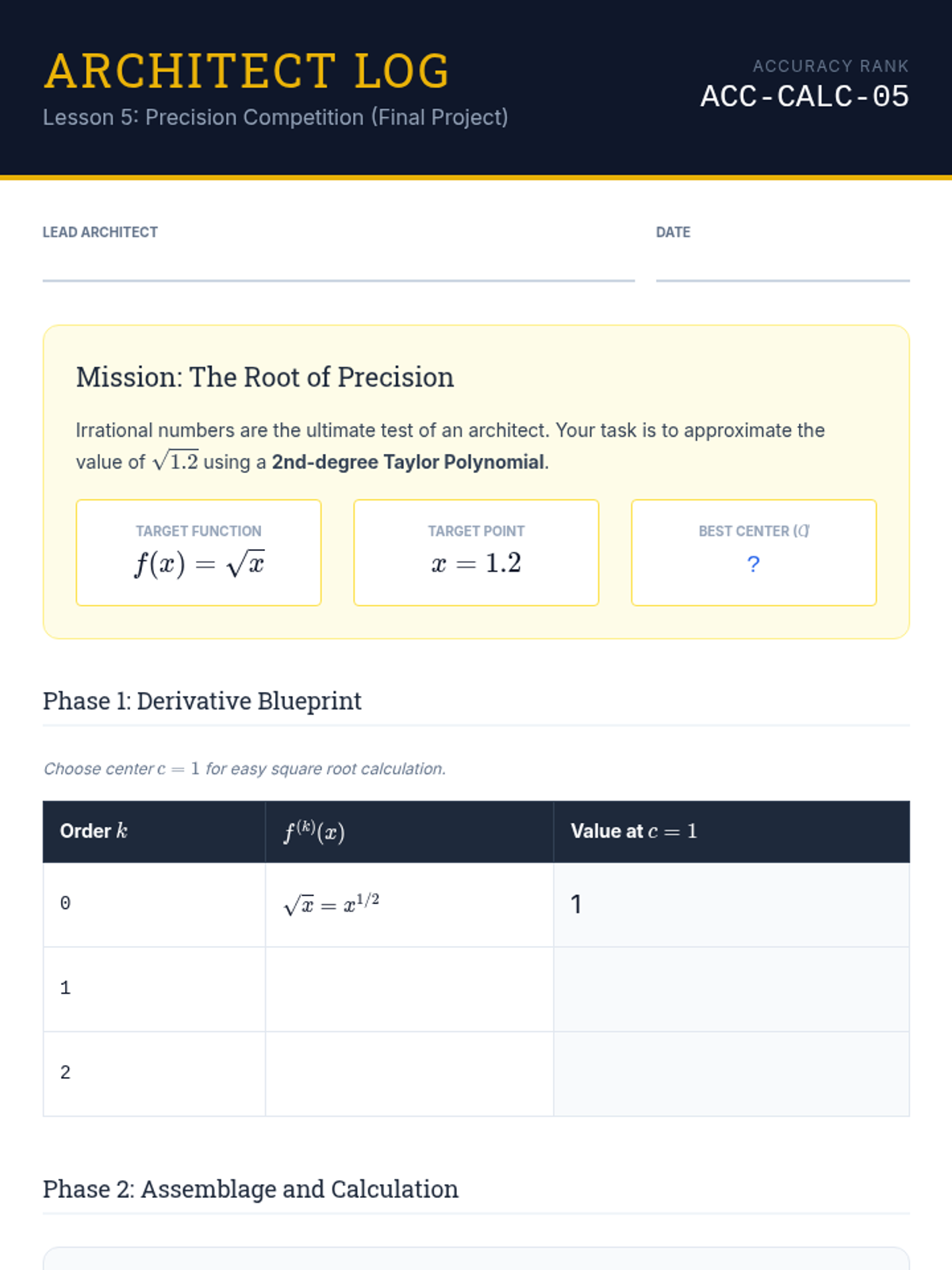
Task: Click the empty value cell for order 1
Action: [731, 989]
